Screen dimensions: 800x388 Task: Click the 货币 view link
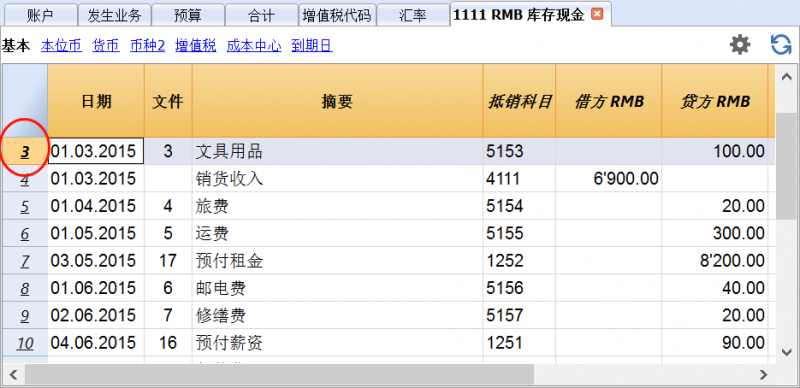106,46
